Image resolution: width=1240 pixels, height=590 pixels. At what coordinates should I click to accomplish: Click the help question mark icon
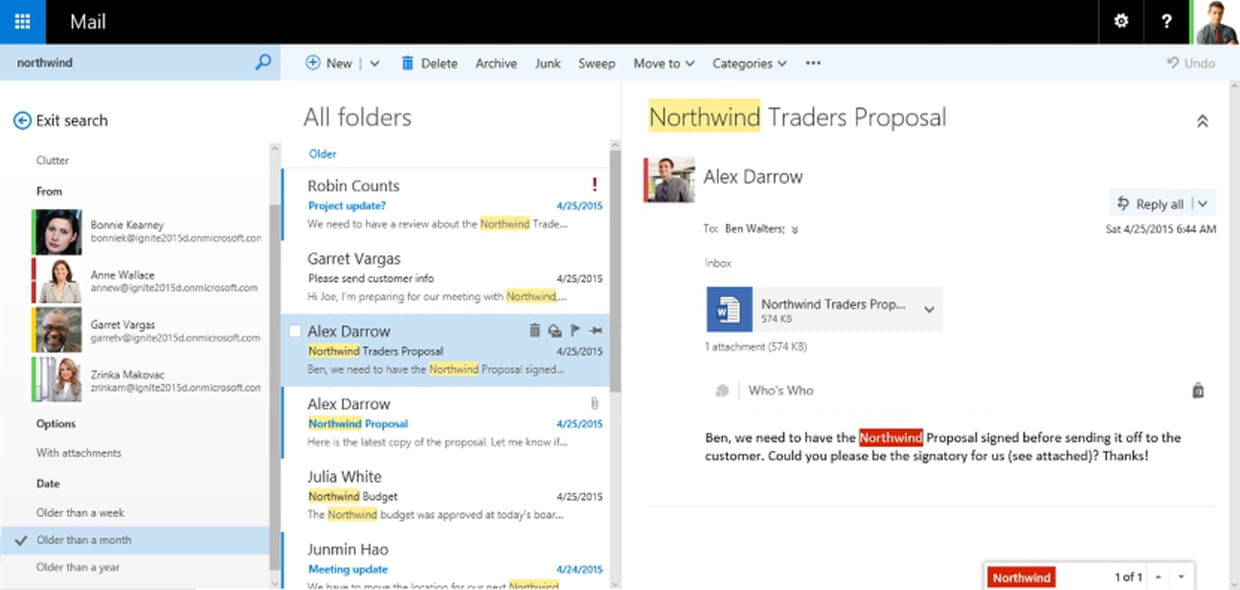[x=1167, y=22]
